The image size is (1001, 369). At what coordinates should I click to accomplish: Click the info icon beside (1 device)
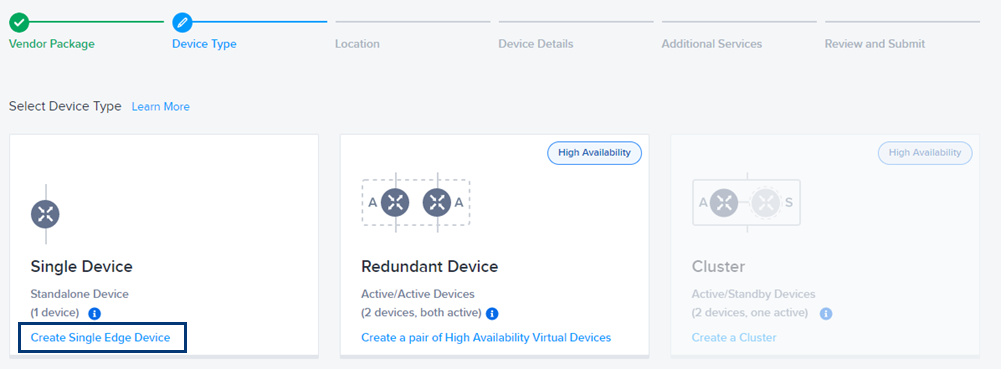[x=94, y=313]
